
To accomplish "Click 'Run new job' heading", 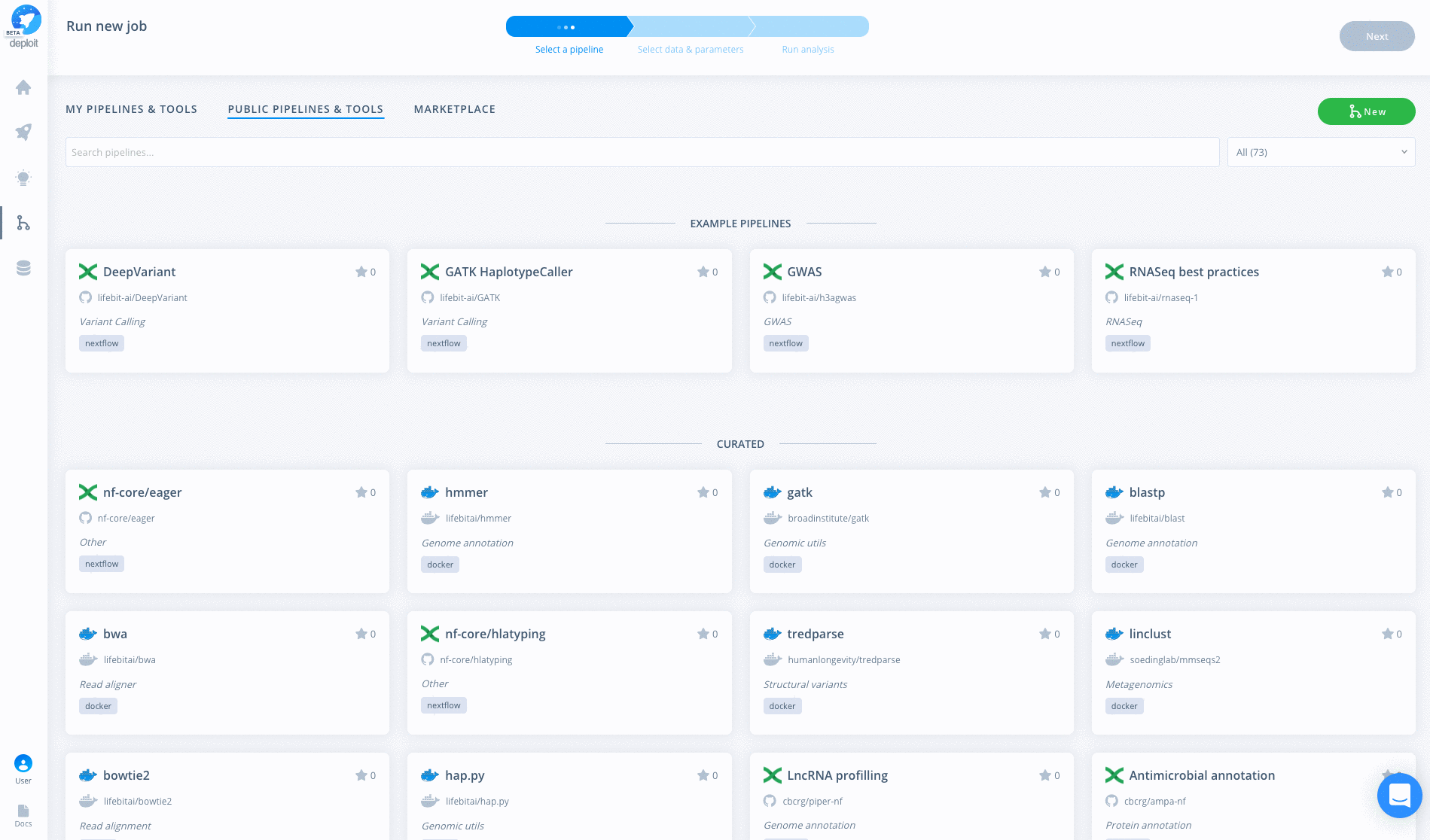I will [x=107, y=26].
